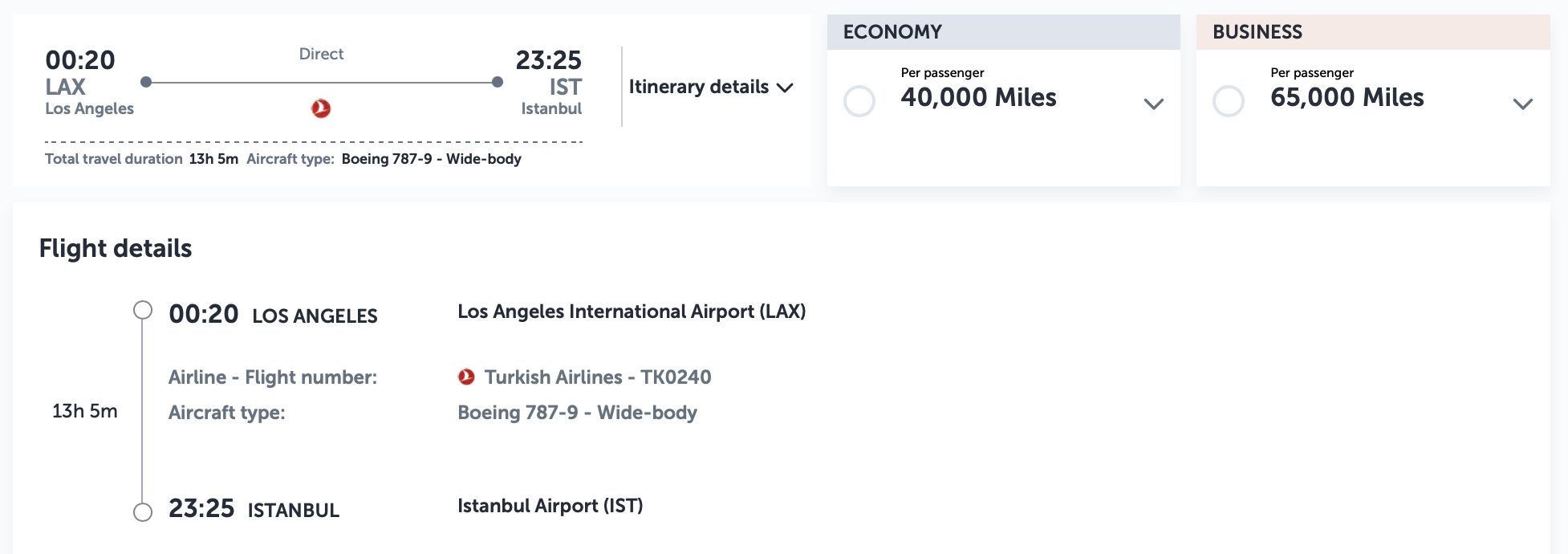Click the ECONOMY column header

tap(892, 32)
